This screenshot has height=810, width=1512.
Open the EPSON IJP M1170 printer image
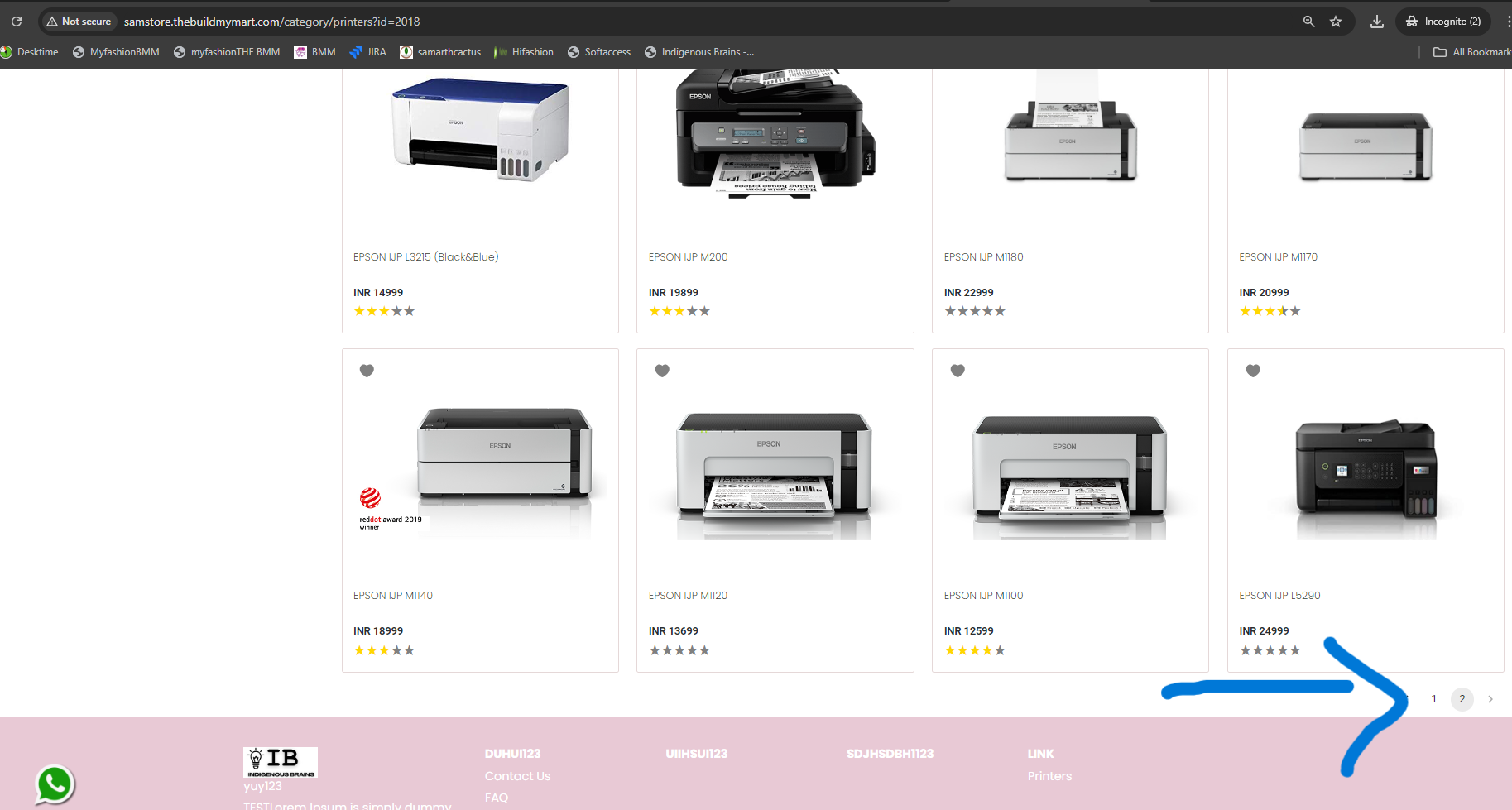click(1366, 147)
